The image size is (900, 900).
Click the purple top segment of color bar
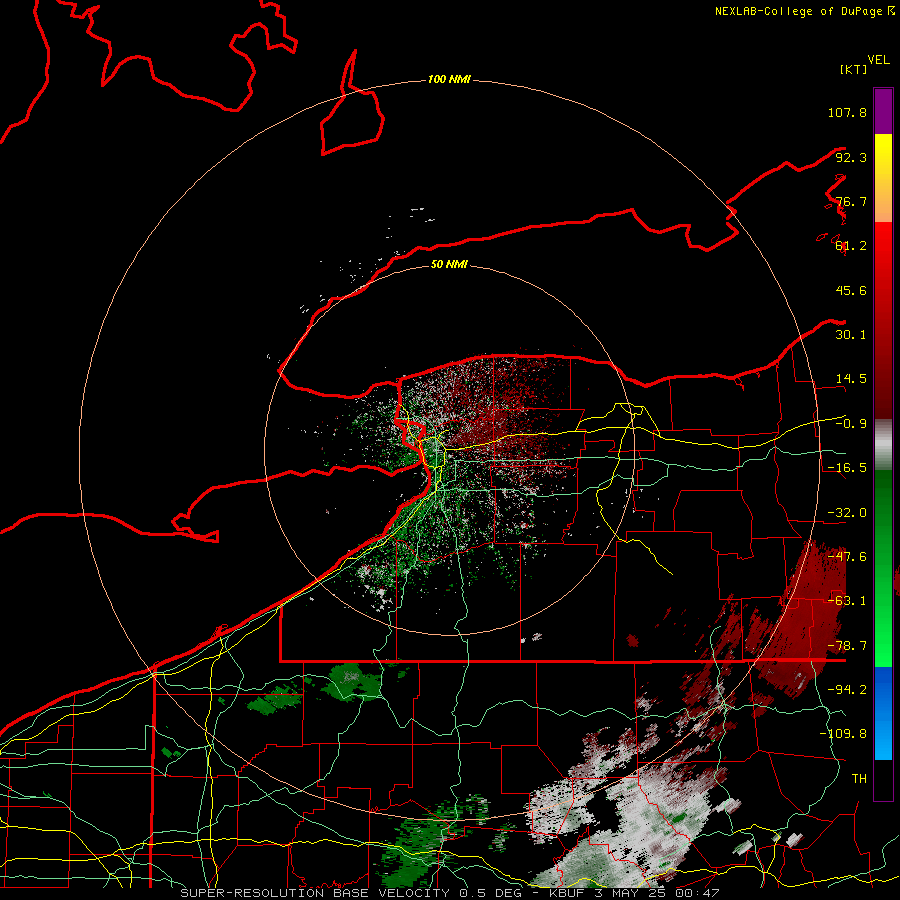pos(883,111)
